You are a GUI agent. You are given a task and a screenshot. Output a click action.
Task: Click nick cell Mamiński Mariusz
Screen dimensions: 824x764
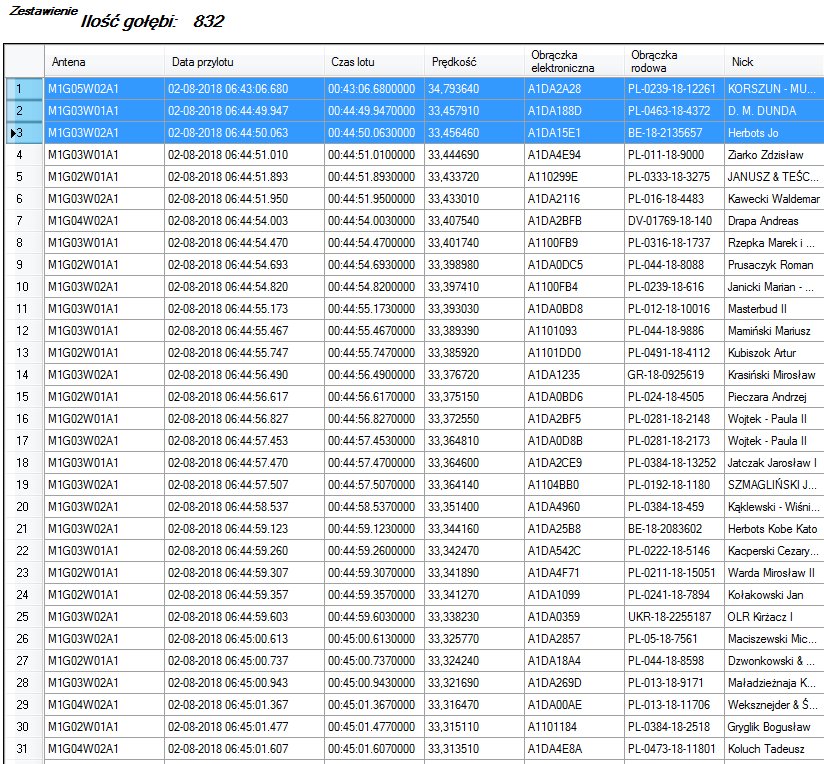point(774,331)
